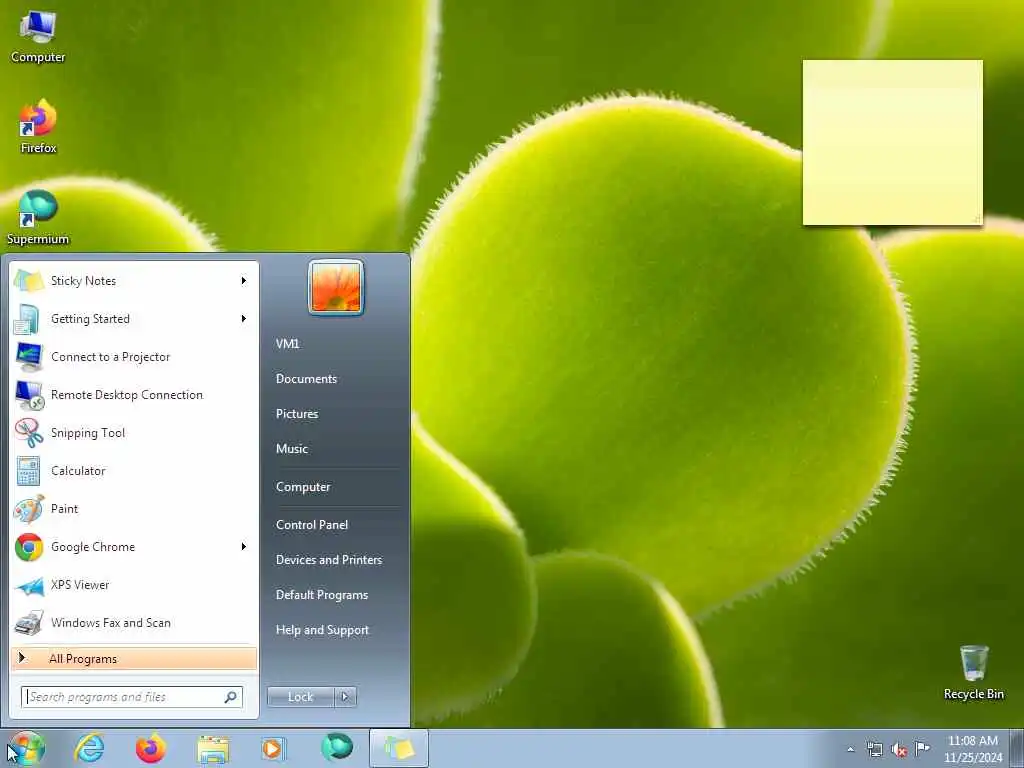
Task: Open Paint from Start menu
Action: (x=134, y=508)
